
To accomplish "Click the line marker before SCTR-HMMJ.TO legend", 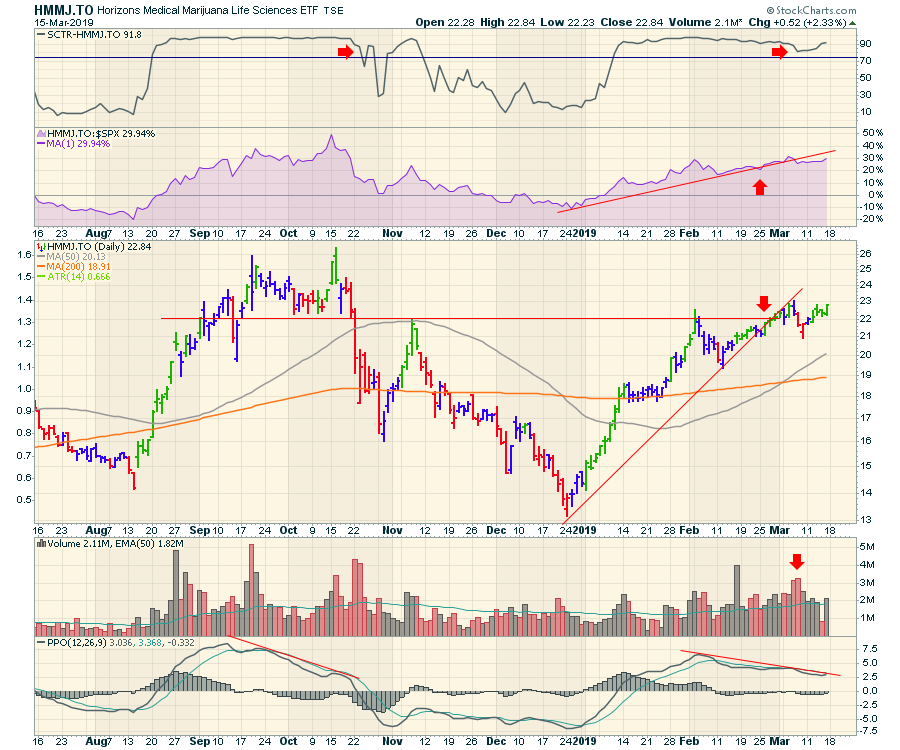I will coord(41,35).
